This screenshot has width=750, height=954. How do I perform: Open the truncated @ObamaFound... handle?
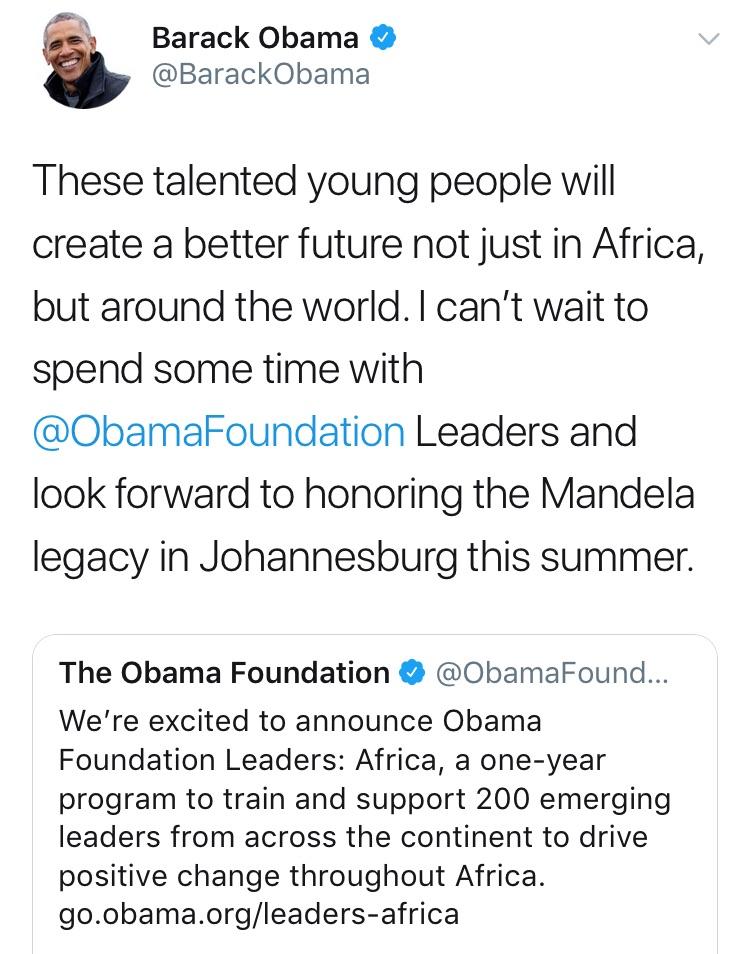coord(552,673)
